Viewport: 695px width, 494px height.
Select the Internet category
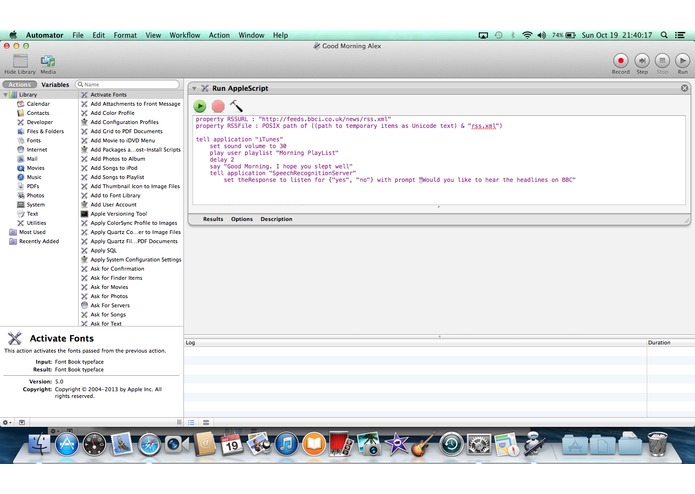(x=37, y=150)
